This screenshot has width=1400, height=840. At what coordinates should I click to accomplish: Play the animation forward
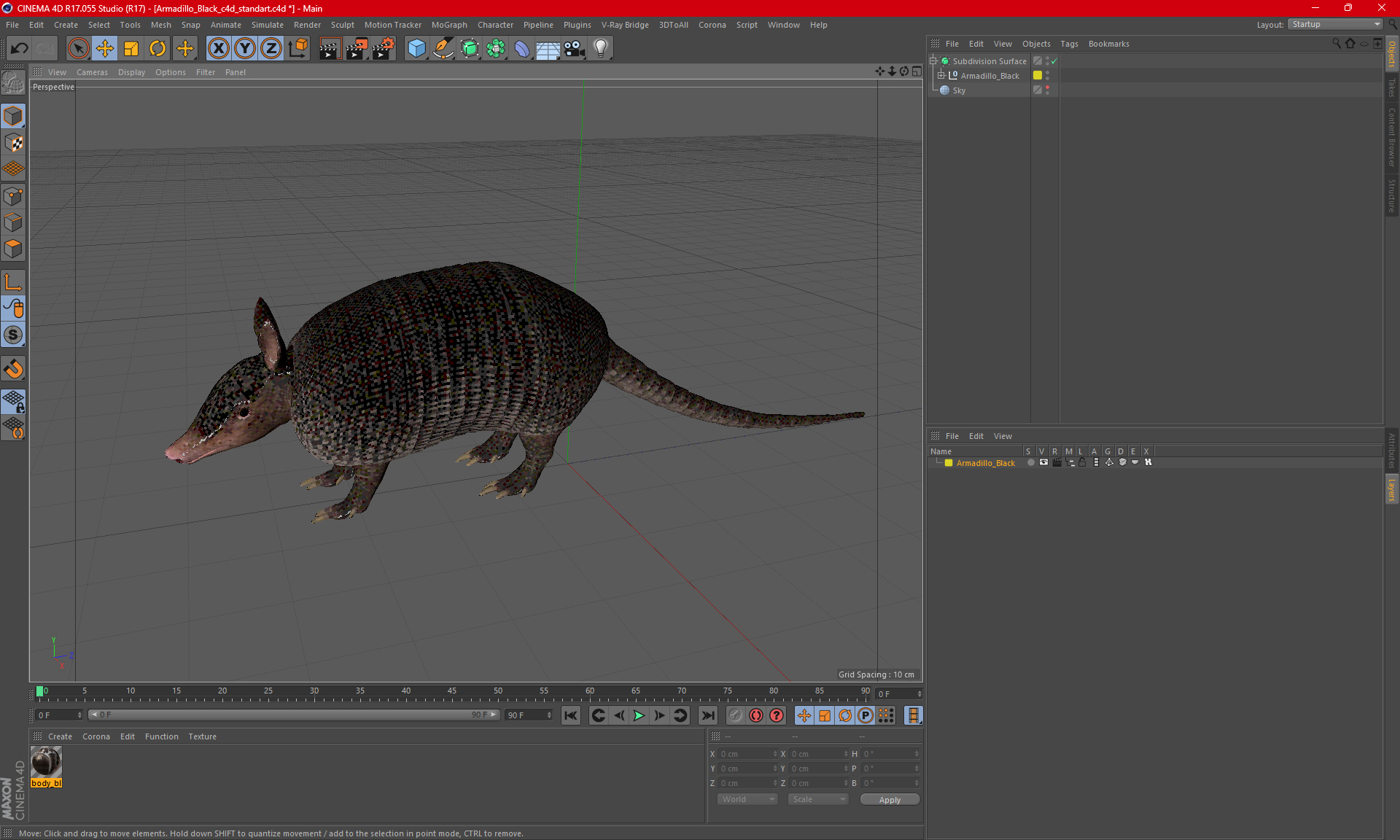639,715
